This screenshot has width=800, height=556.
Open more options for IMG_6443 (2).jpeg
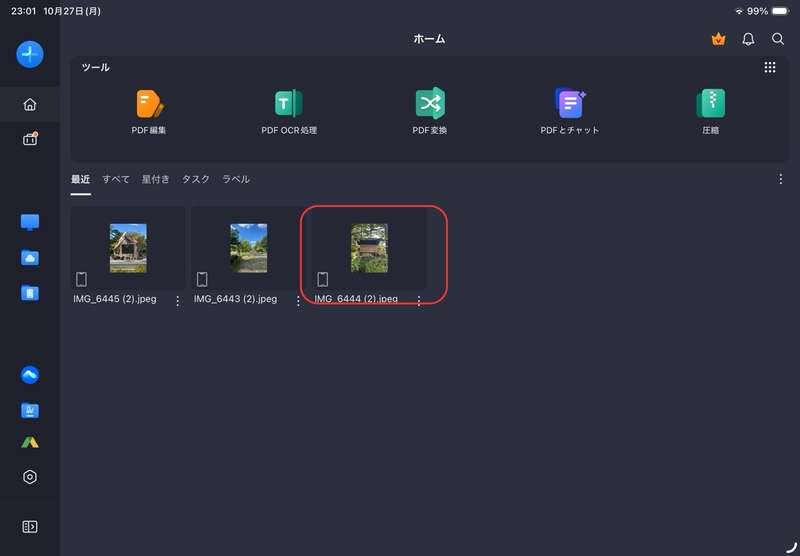298,301
